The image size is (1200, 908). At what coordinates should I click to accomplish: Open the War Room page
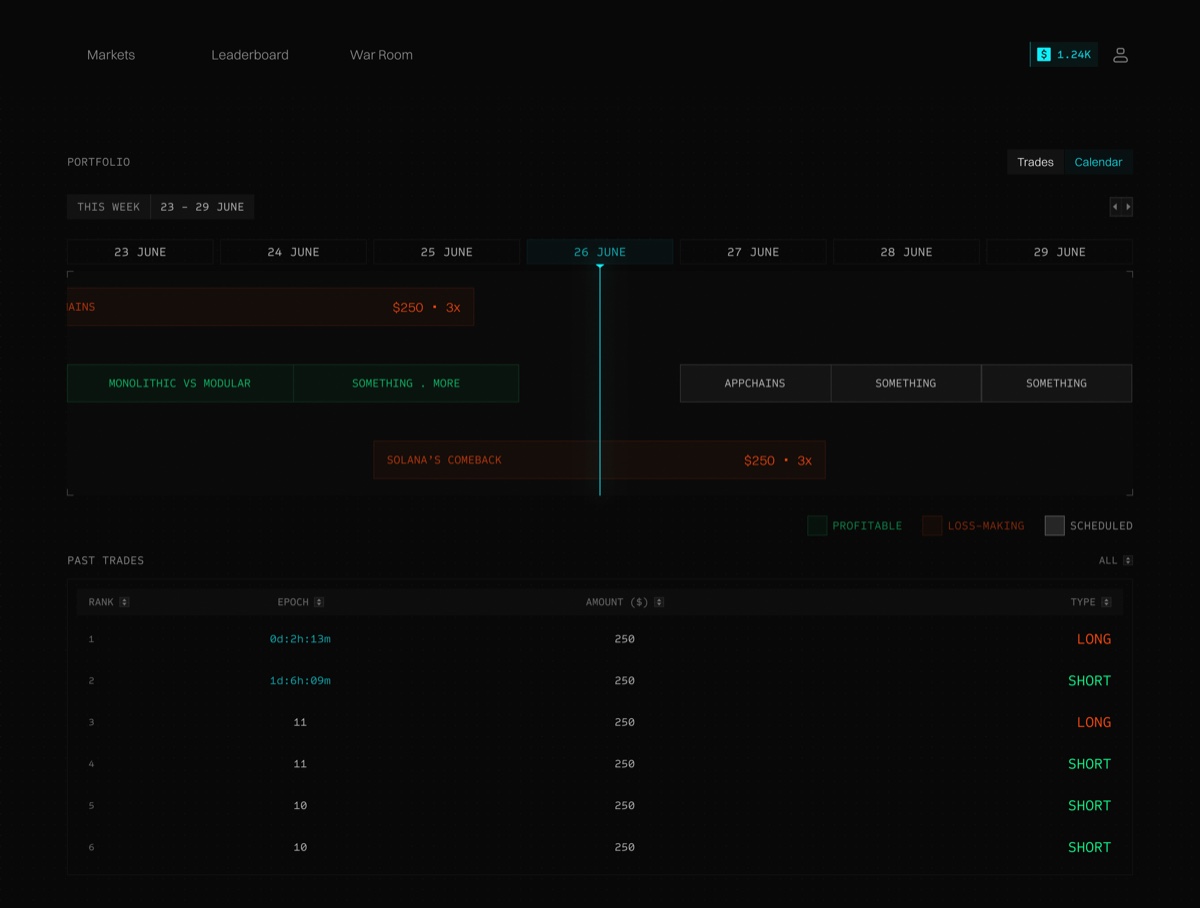click(381, 55)
